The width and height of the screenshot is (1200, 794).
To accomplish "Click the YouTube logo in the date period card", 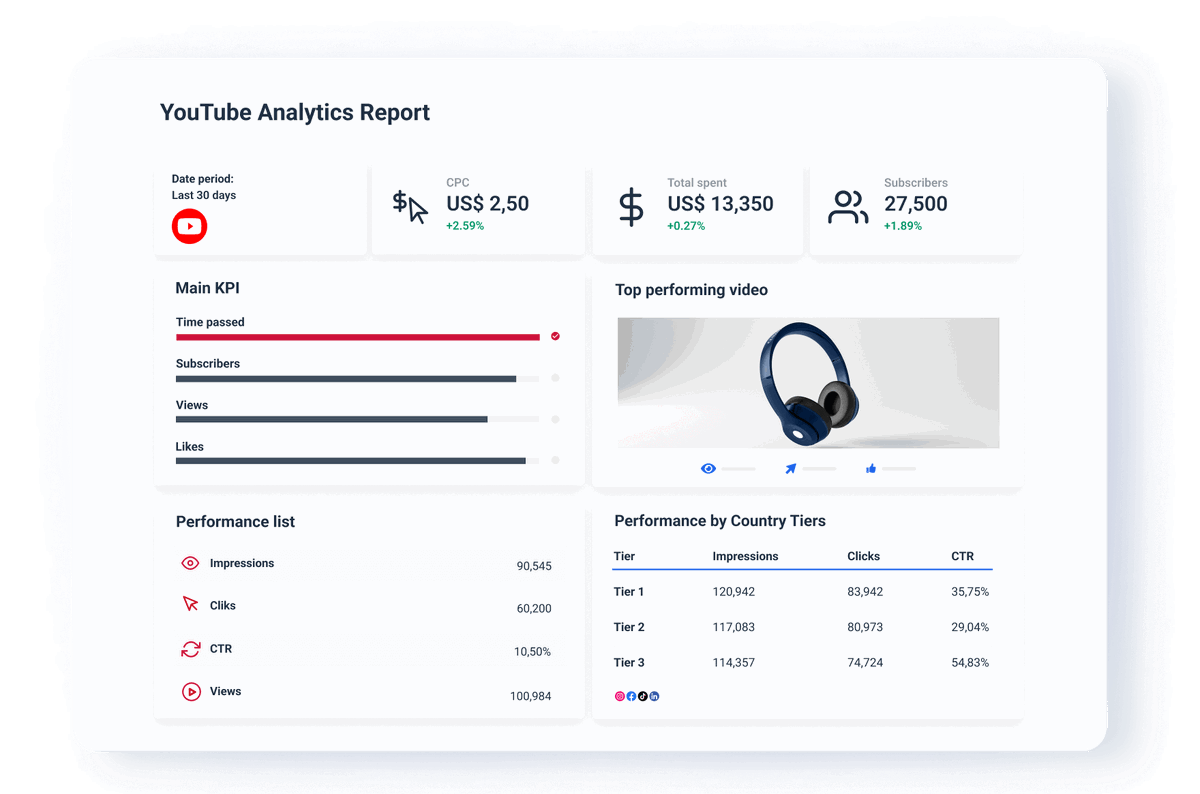I will [x=189, y=226].
